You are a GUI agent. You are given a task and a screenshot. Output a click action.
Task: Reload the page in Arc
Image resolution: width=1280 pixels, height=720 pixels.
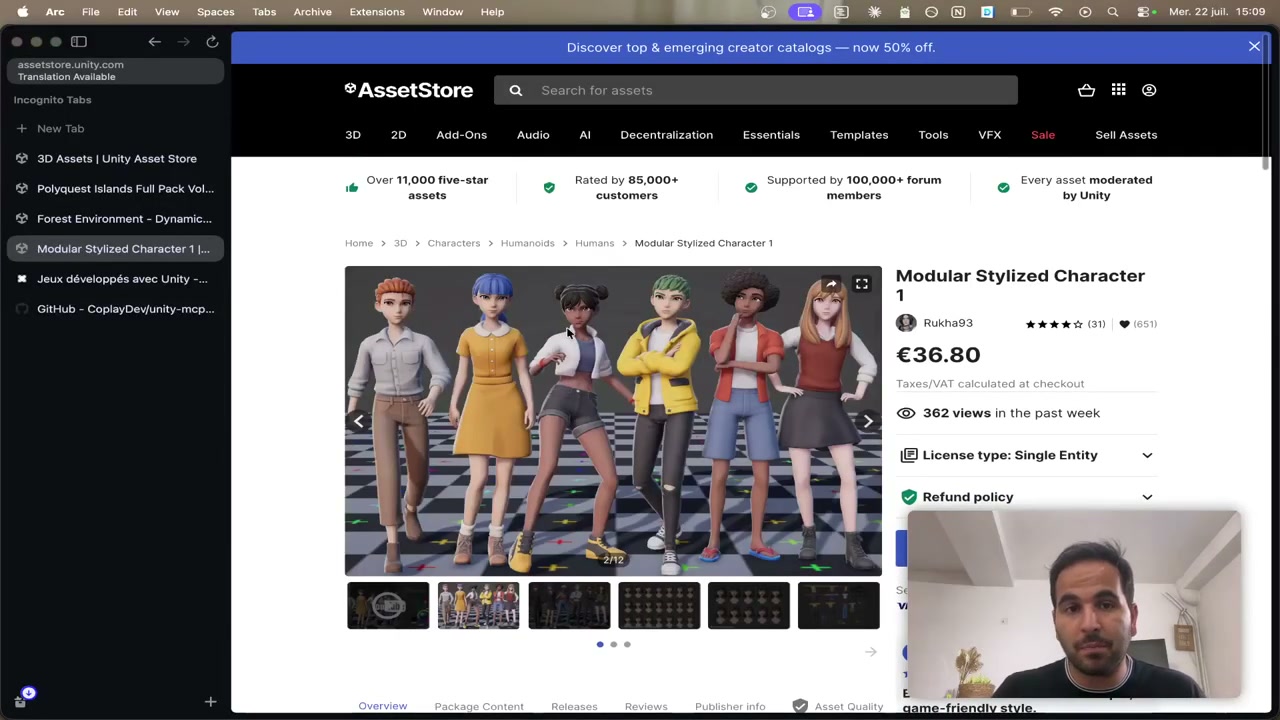pyautogui.click(x=212, y=42)
